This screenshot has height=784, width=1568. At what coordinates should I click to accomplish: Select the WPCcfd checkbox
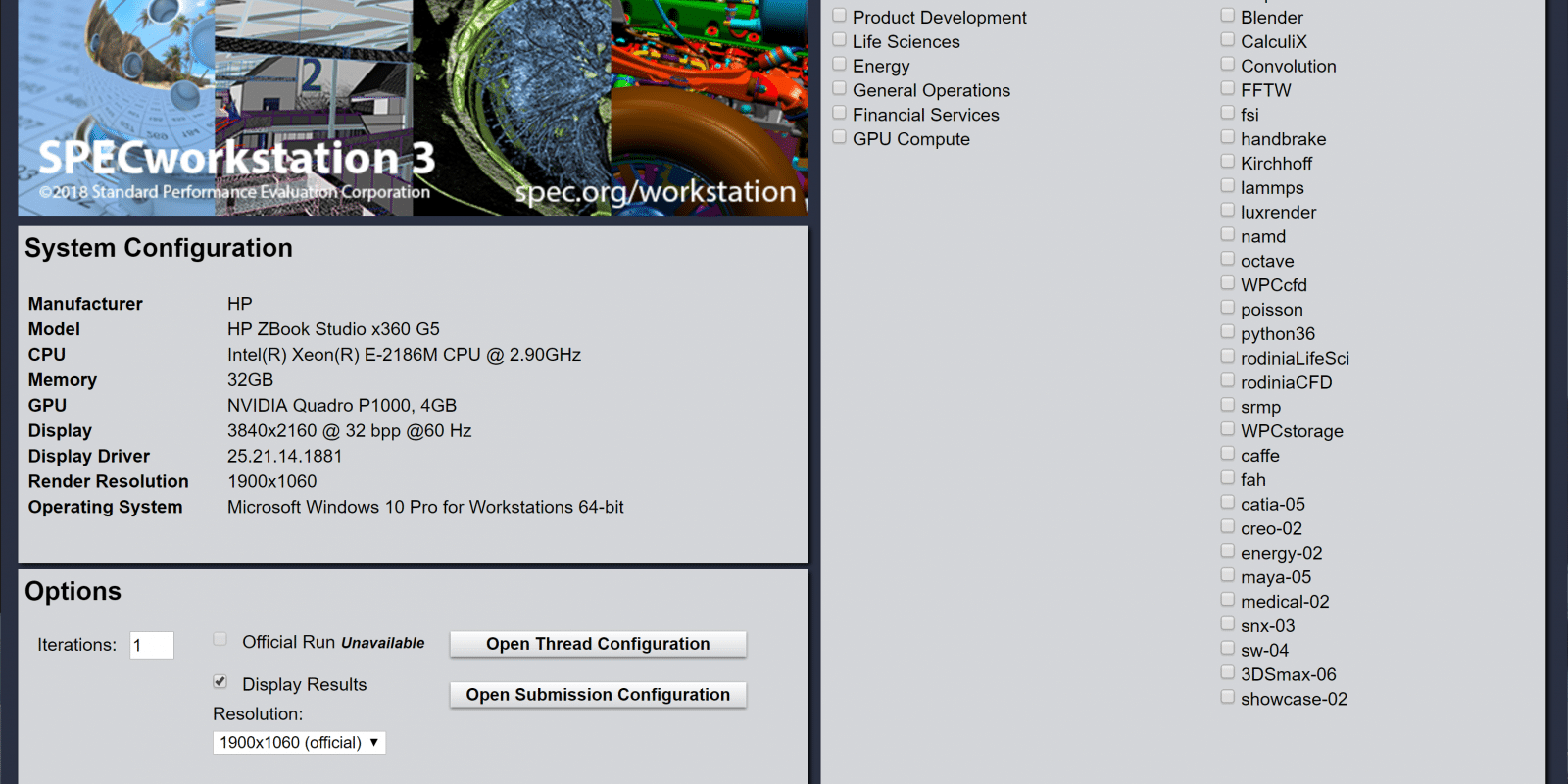pos(1228,283)
